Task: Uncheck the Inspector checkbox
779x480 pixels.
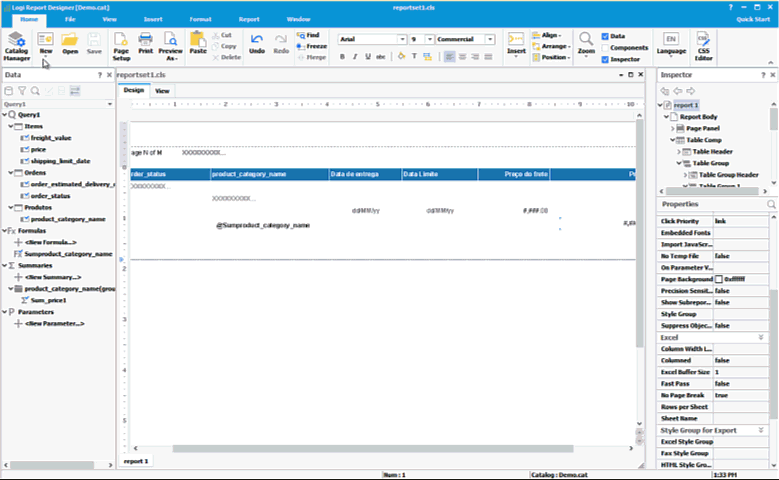Action: click(x=604, y=59)
